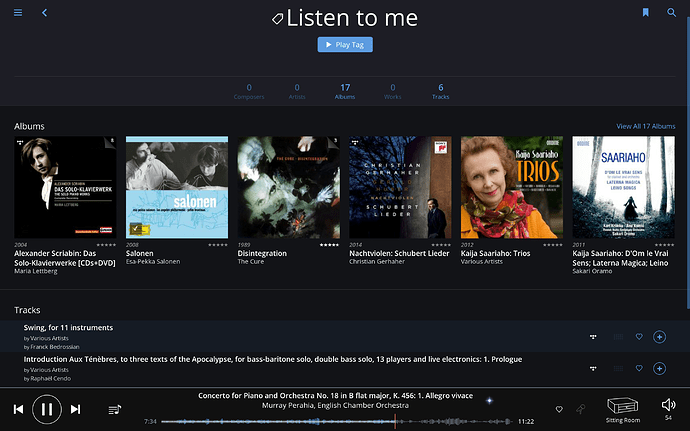Click the Play Tag button
Image resolution: width=690 pixels, height=431 pixels.
(345, 44)
